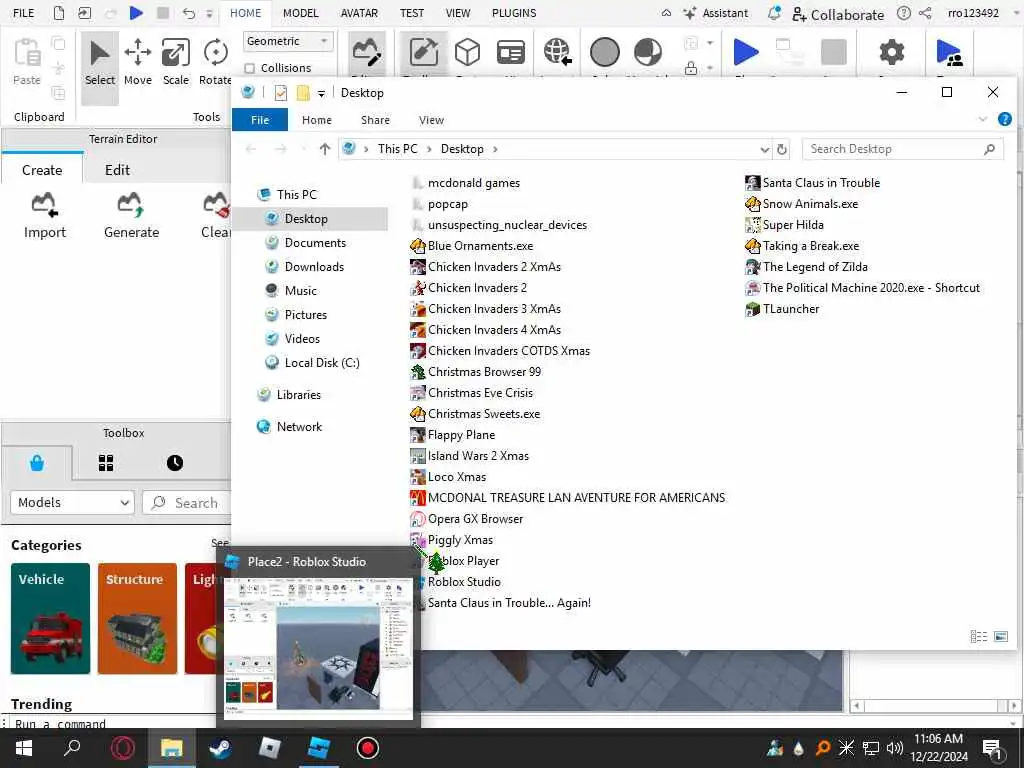Click the Import from web globe icon
The height and width of the screenshot is (768, 1024).
point(557,52)
